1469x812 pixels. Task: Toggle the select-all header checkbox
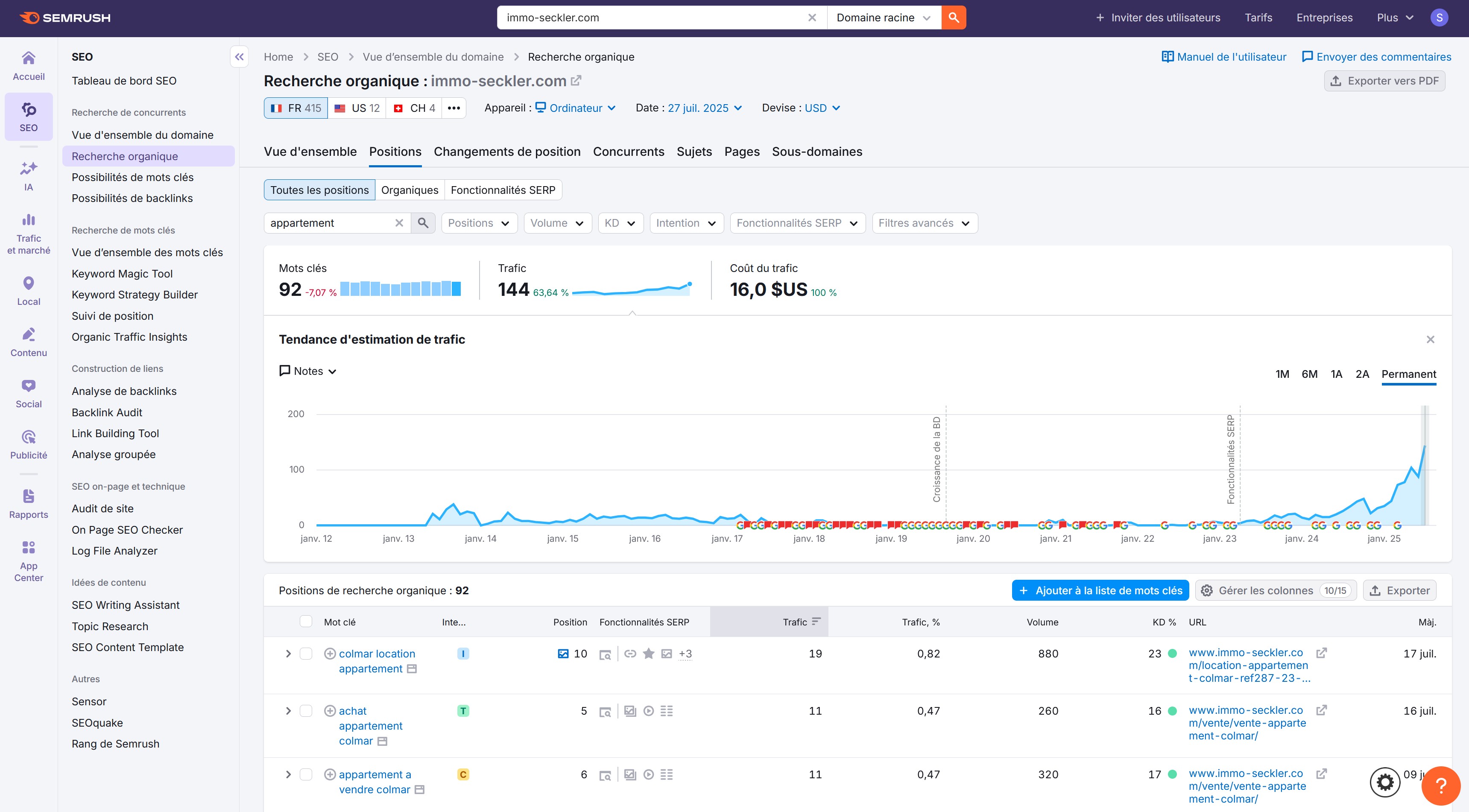pyautogui.click(x=306, y=622)
